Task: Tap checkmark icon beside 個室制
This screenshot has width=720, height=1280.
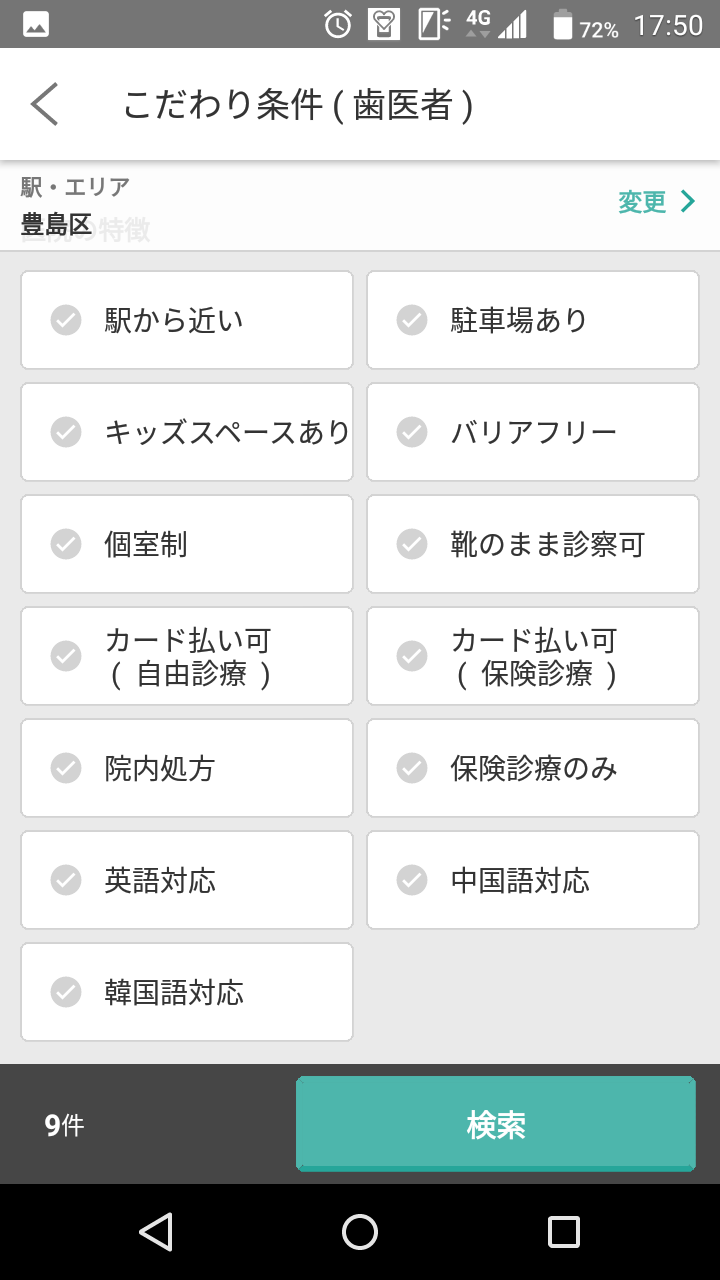Action: pos(66,544)
